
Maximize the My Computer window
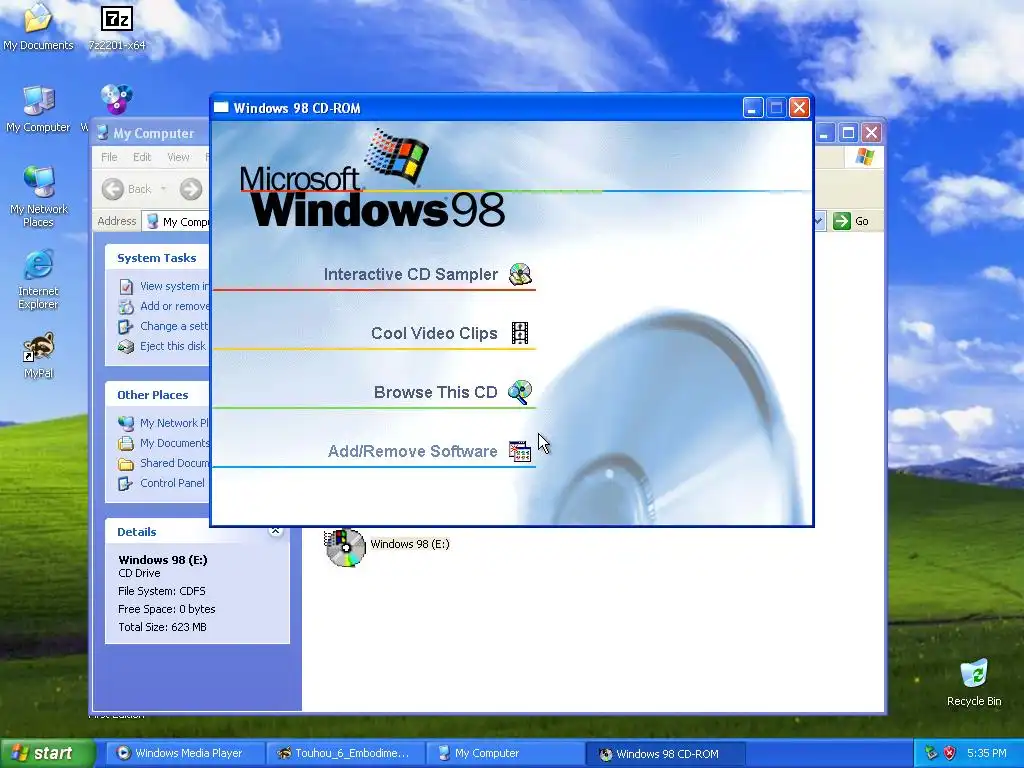[848, 133]
